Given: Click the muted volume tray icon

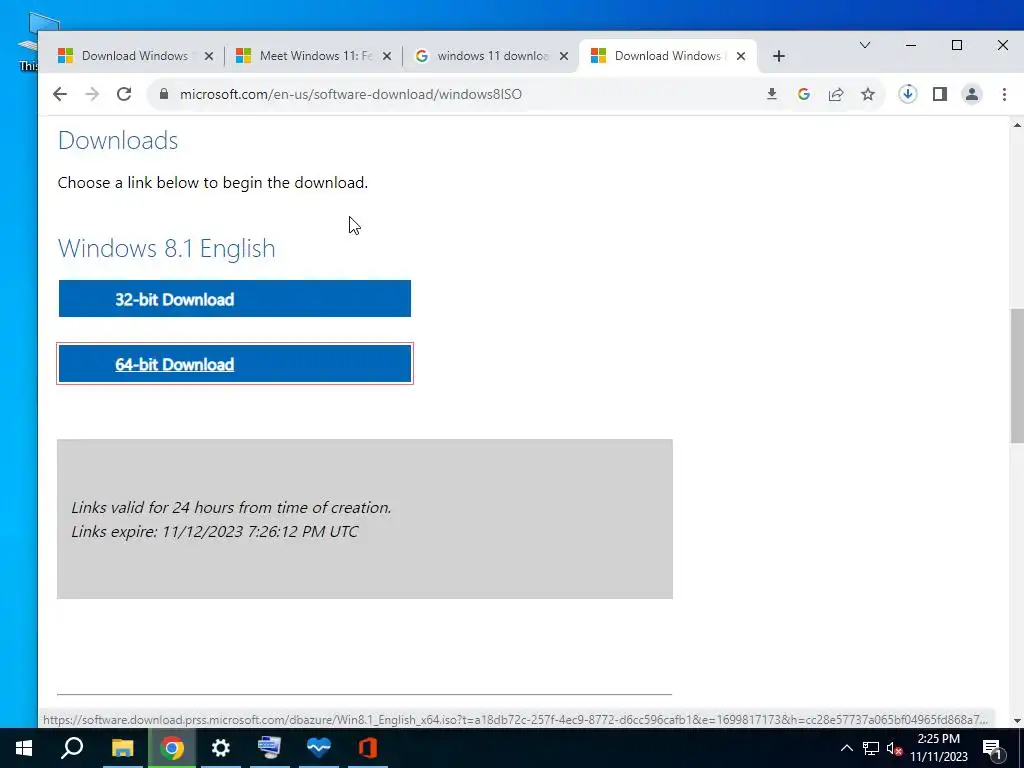Looking at the screenshot, I should 894,748.
